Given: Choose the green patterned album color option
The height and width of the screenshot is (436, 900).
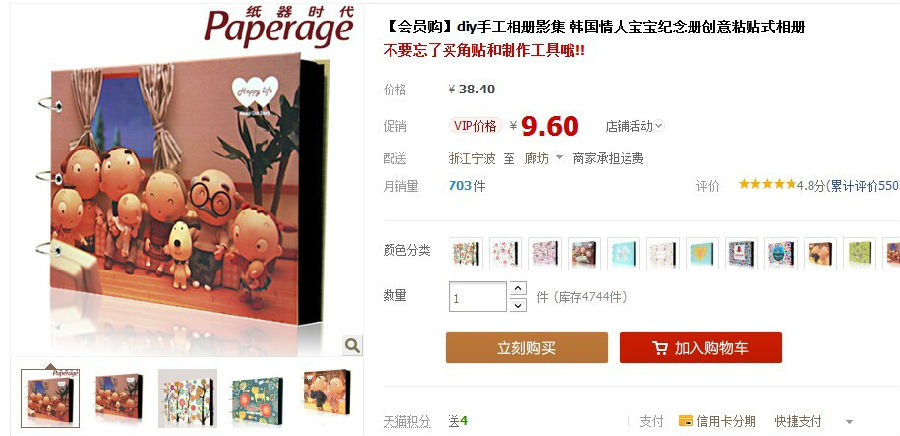Looking at the screenshot, I should pyautogui.click(x=859, y=253).
